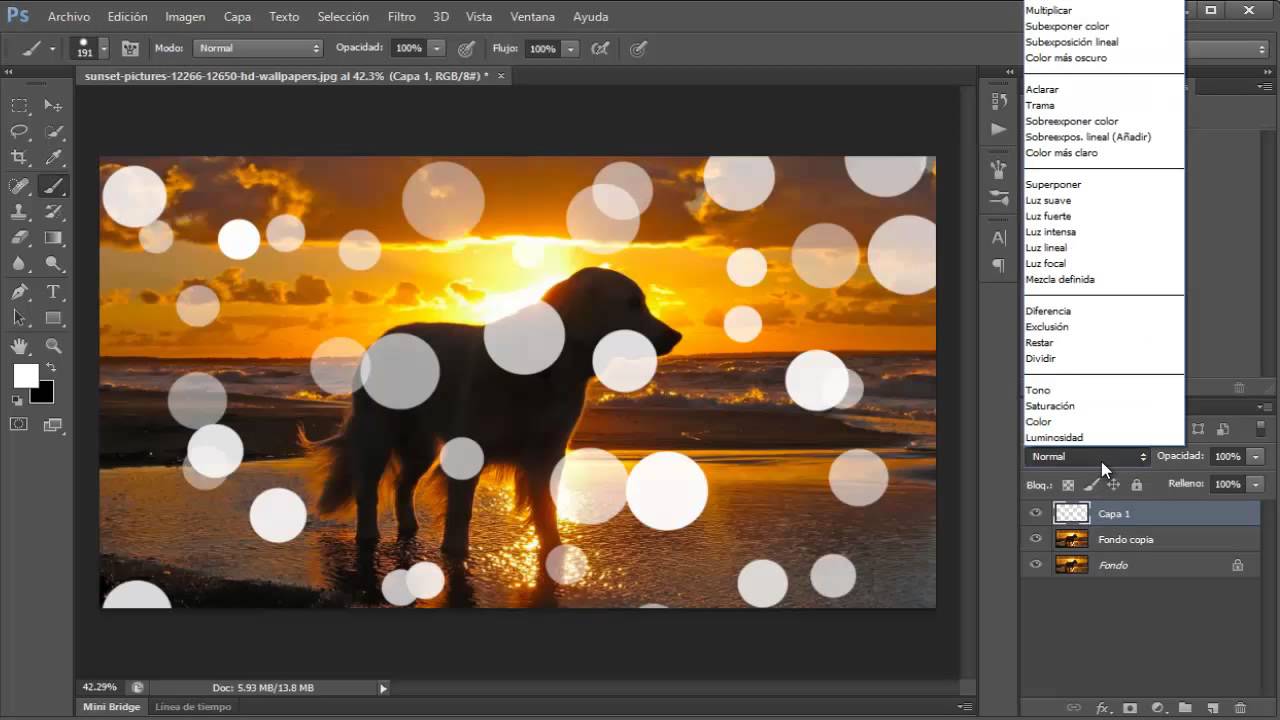Open layer style fx menu

(x=1102, y=707)
